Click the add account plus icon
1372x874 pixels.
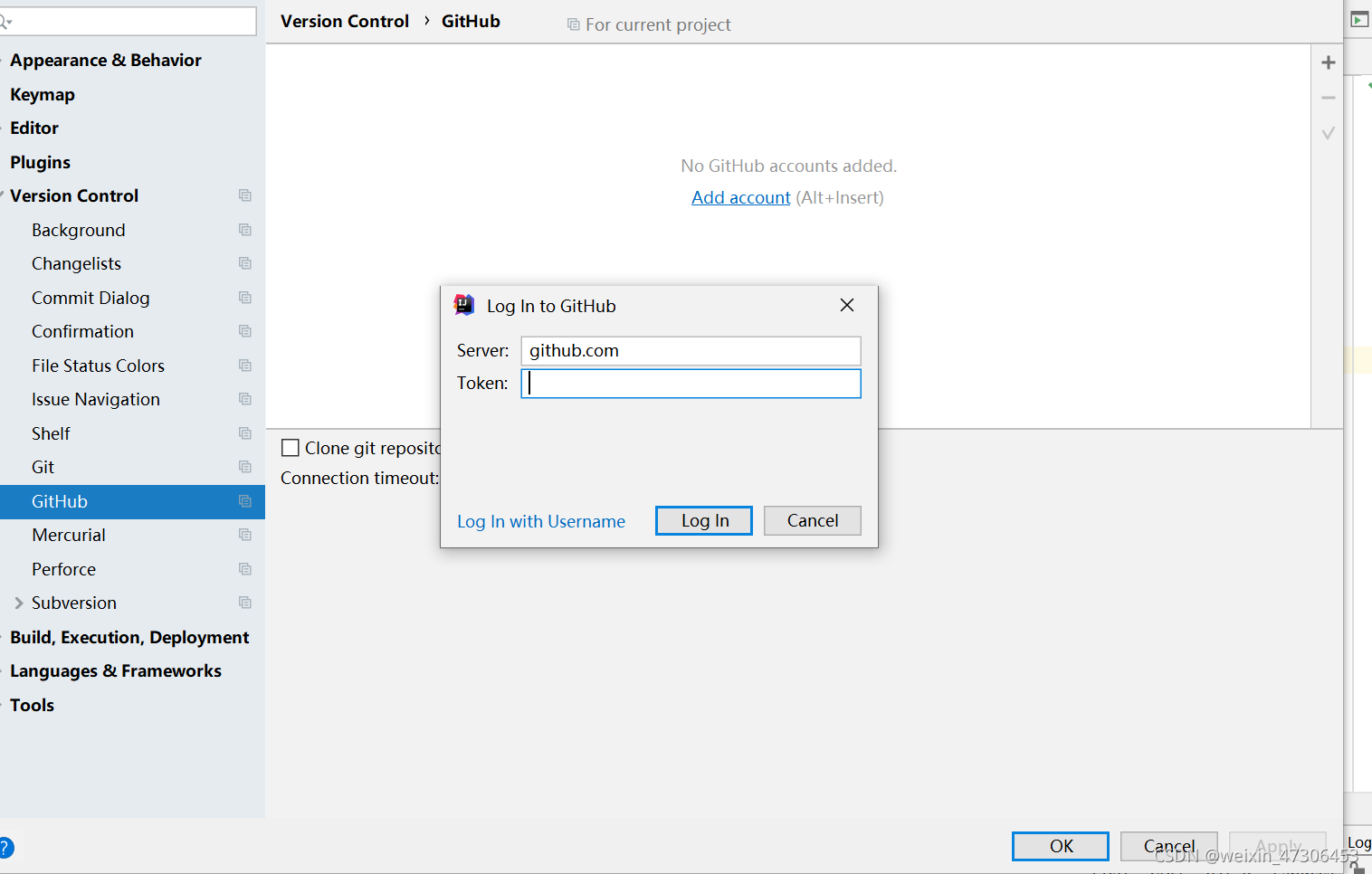coord(1328,62)
